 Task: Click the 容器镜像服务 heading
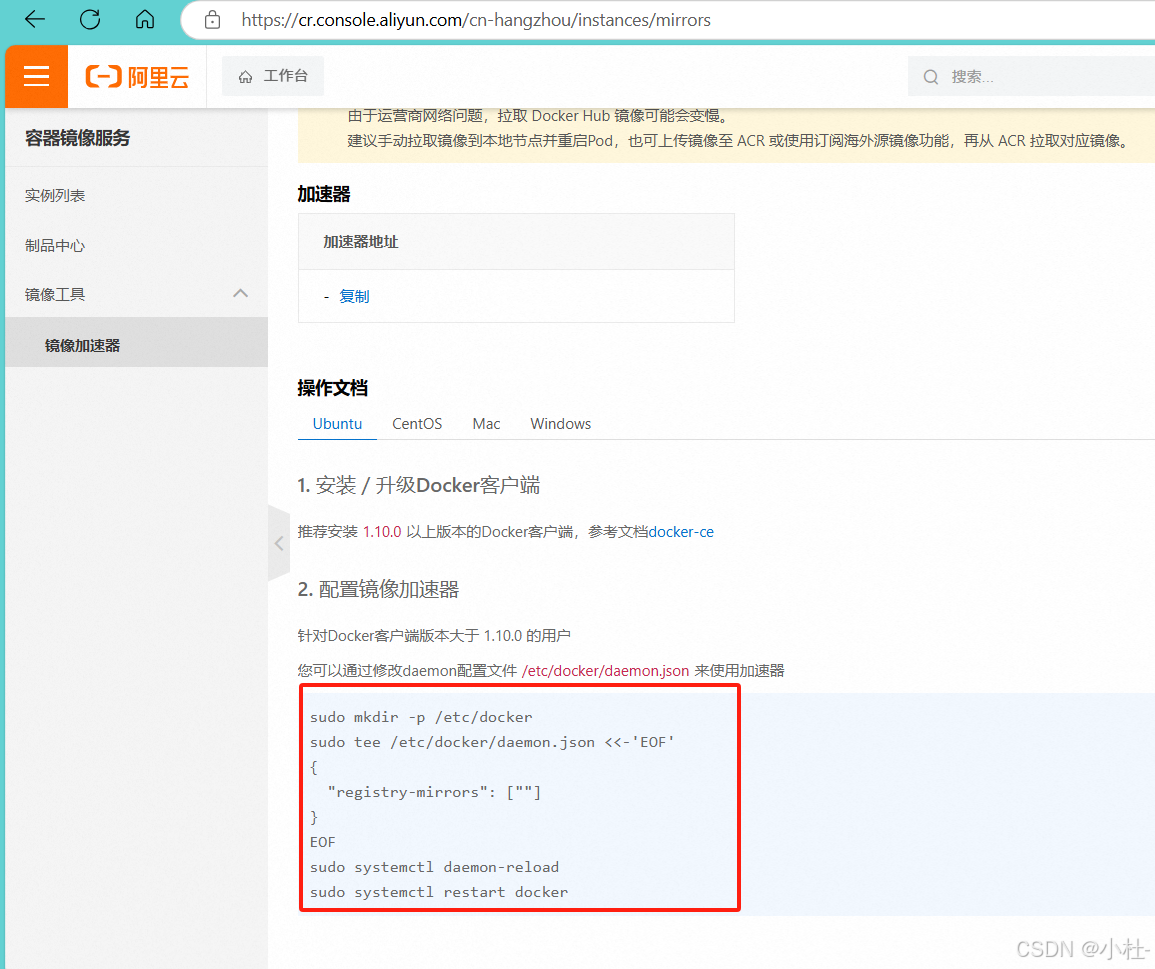coord(77,138)
